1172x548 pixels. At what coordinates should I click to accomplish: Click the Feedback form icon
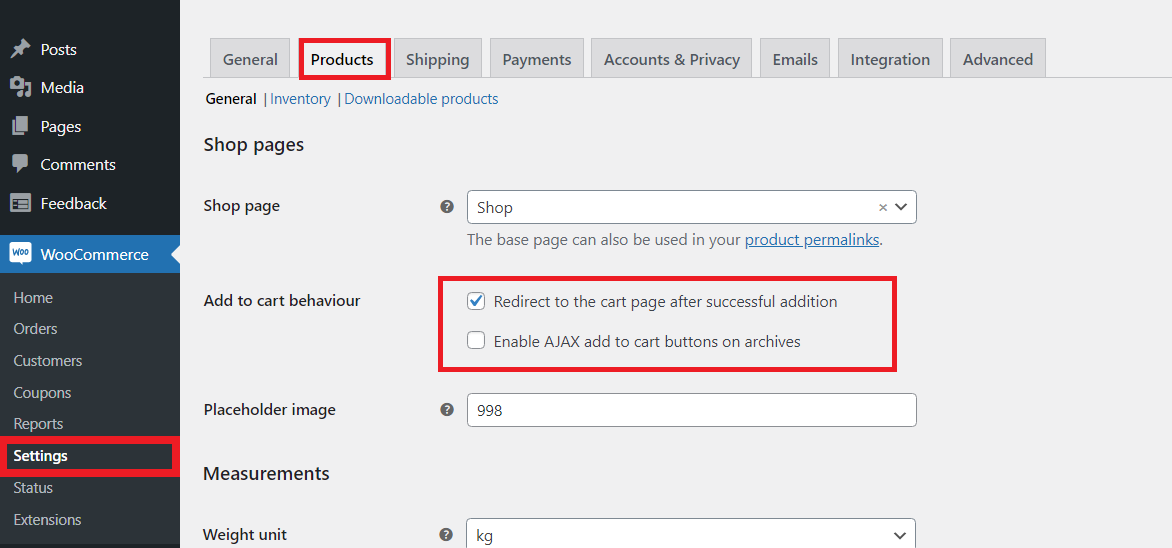[20, 203]
